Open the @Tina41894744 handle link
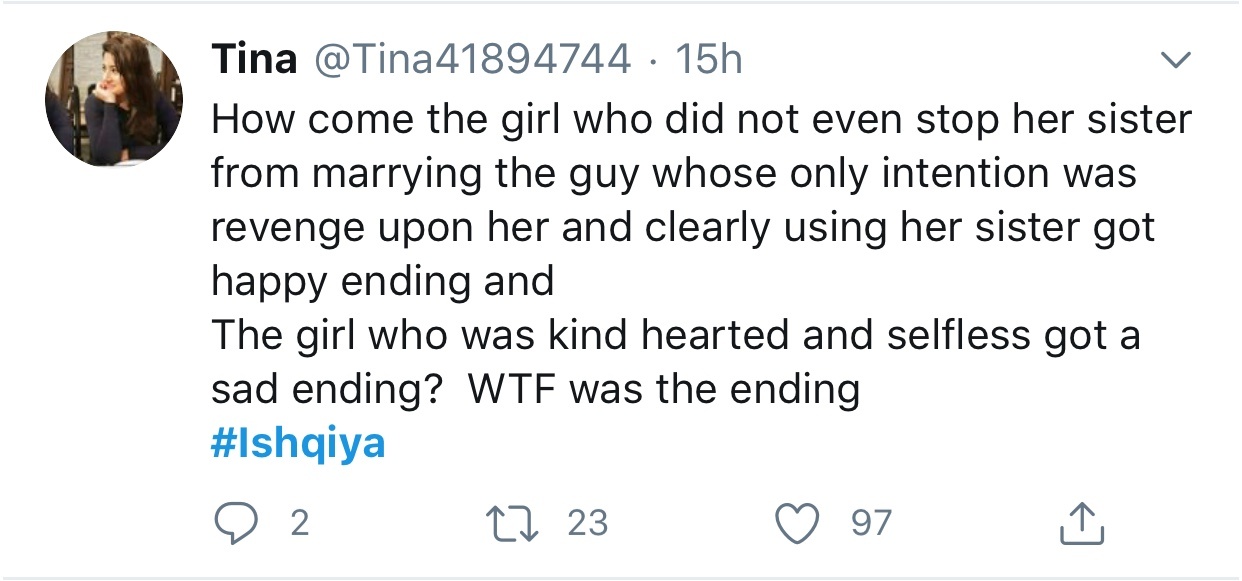Image resolution: width=1242 pixels, height=581 pixels. click(x=474, y=60)
